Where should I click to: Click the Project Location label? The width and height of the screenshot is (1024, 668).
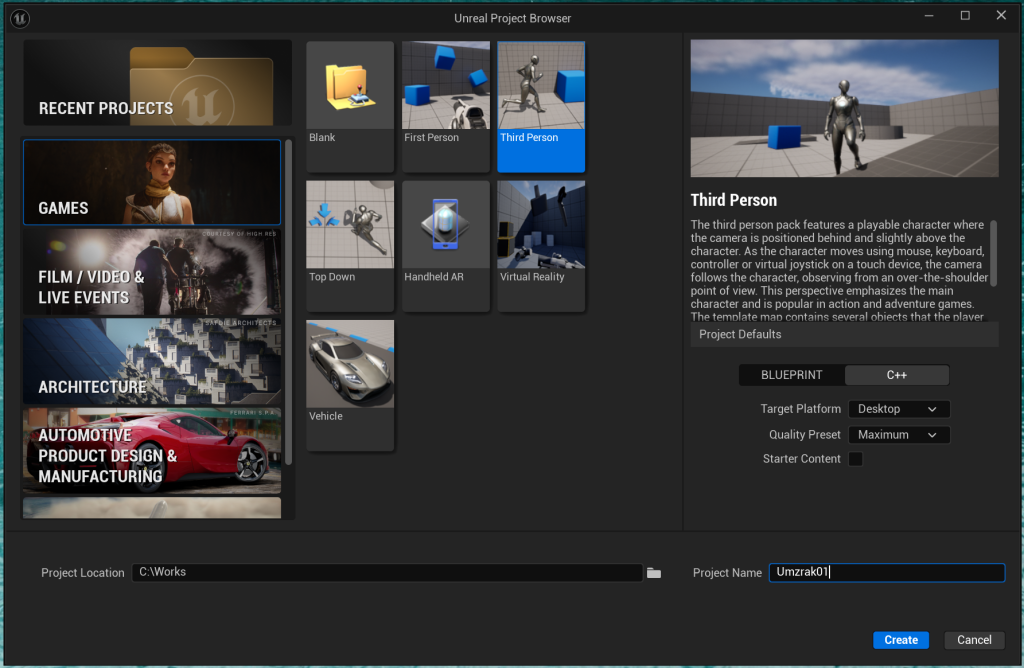[x=83, y=573]
